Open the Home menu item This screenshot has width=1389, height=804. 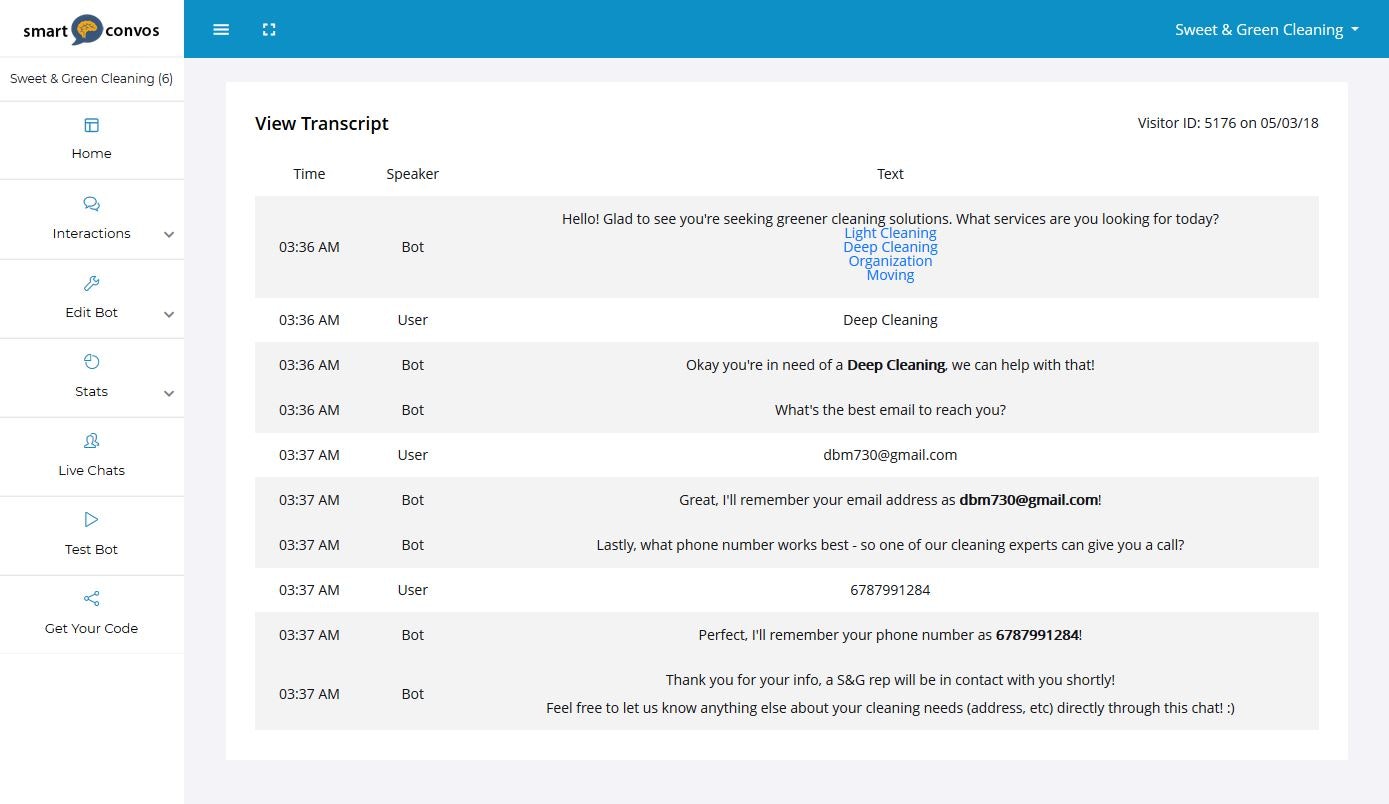point(91,154)
